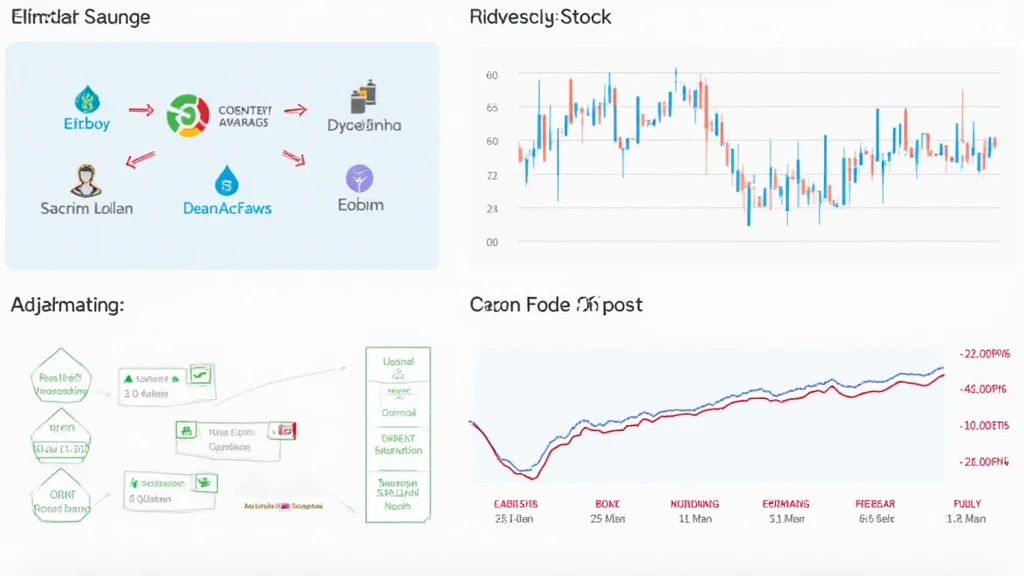Select the Dyceinha buildings icon
Screen dimensions: 1024x576
[x=362, y=100]
